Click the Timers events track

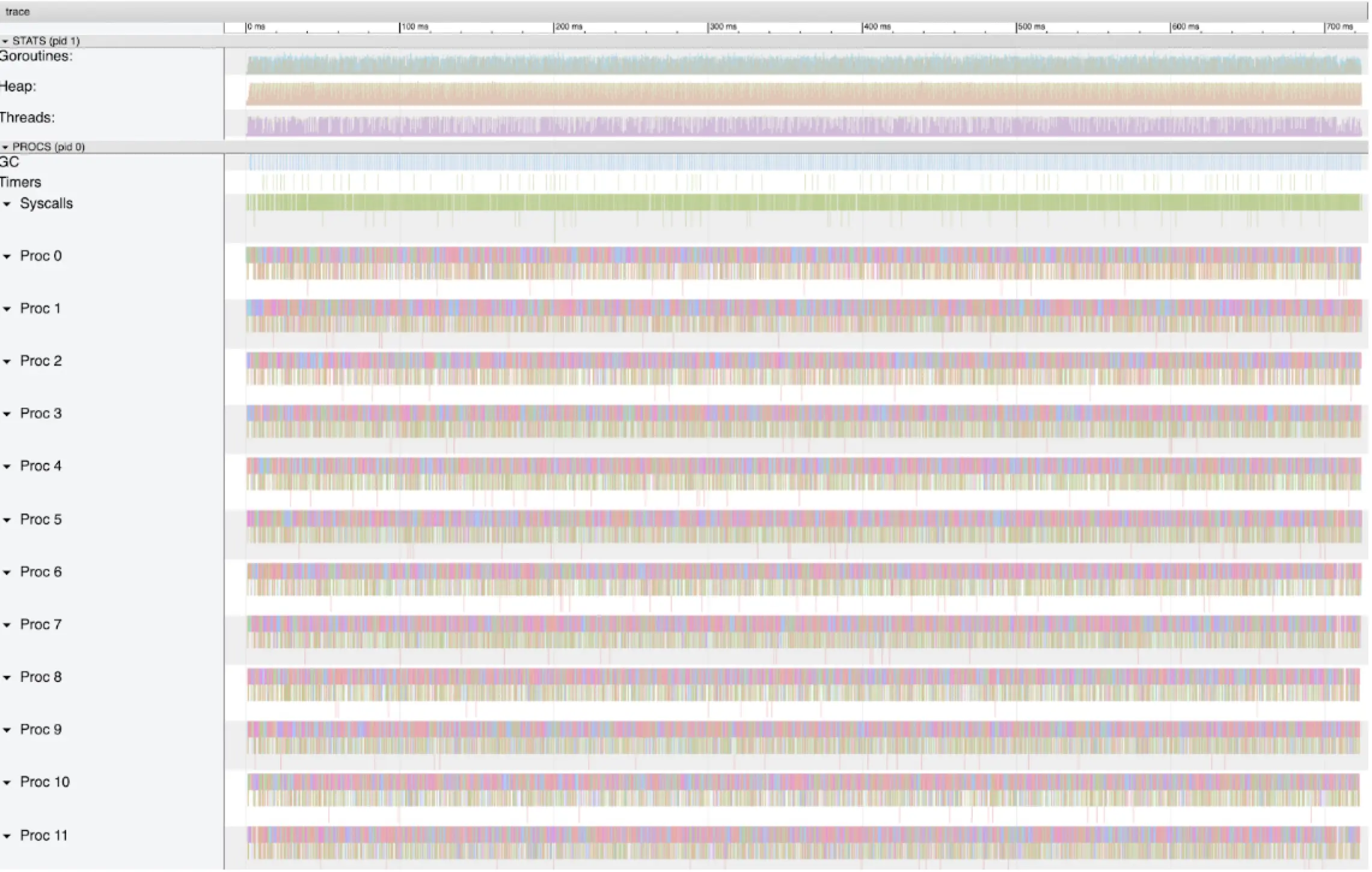pyautogui.click(x=803, y=182)
